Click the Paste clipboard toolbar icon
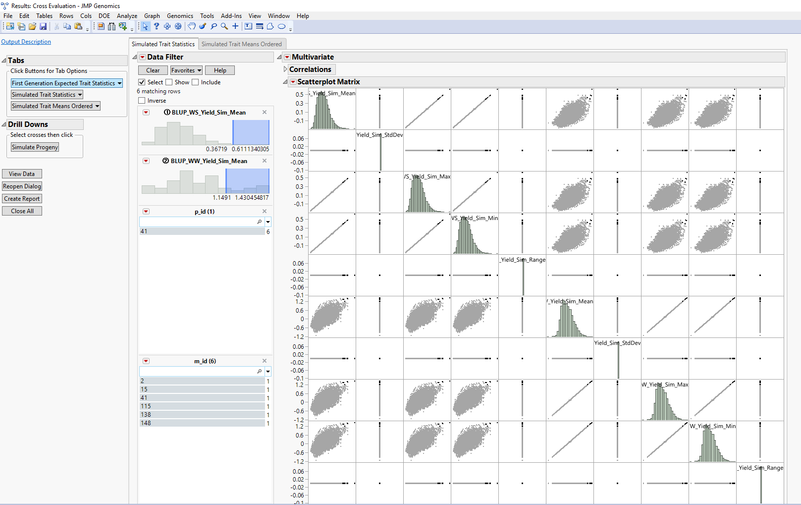Image resolution: width=801 pixels, height=505 pixels. [x=78, y=26]
